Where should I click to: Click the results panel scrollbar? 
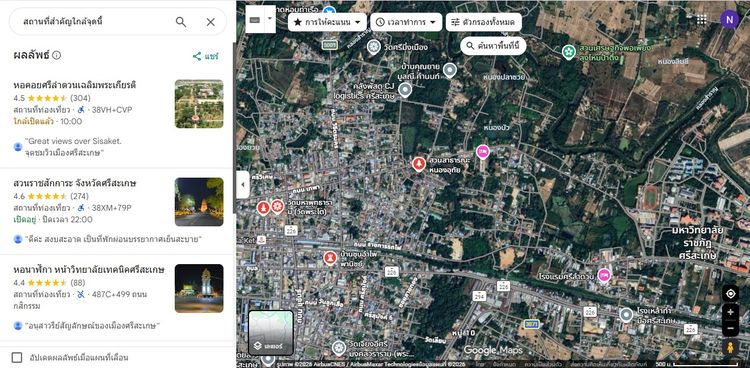pyautogui.click(x=234, y=127)
